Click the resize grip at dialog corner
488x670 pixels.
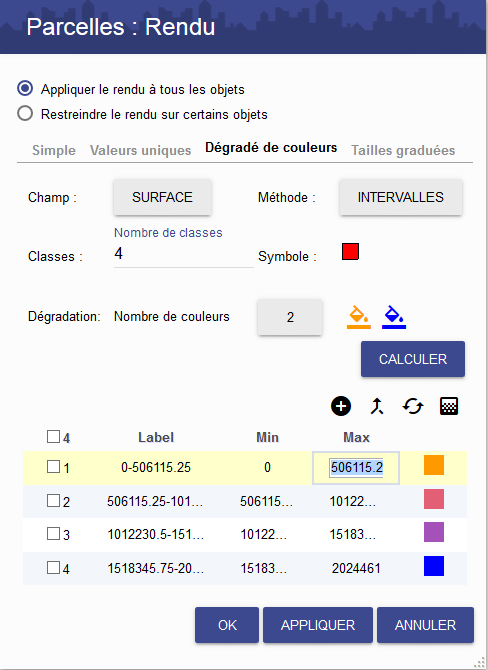tap(479, 662)
